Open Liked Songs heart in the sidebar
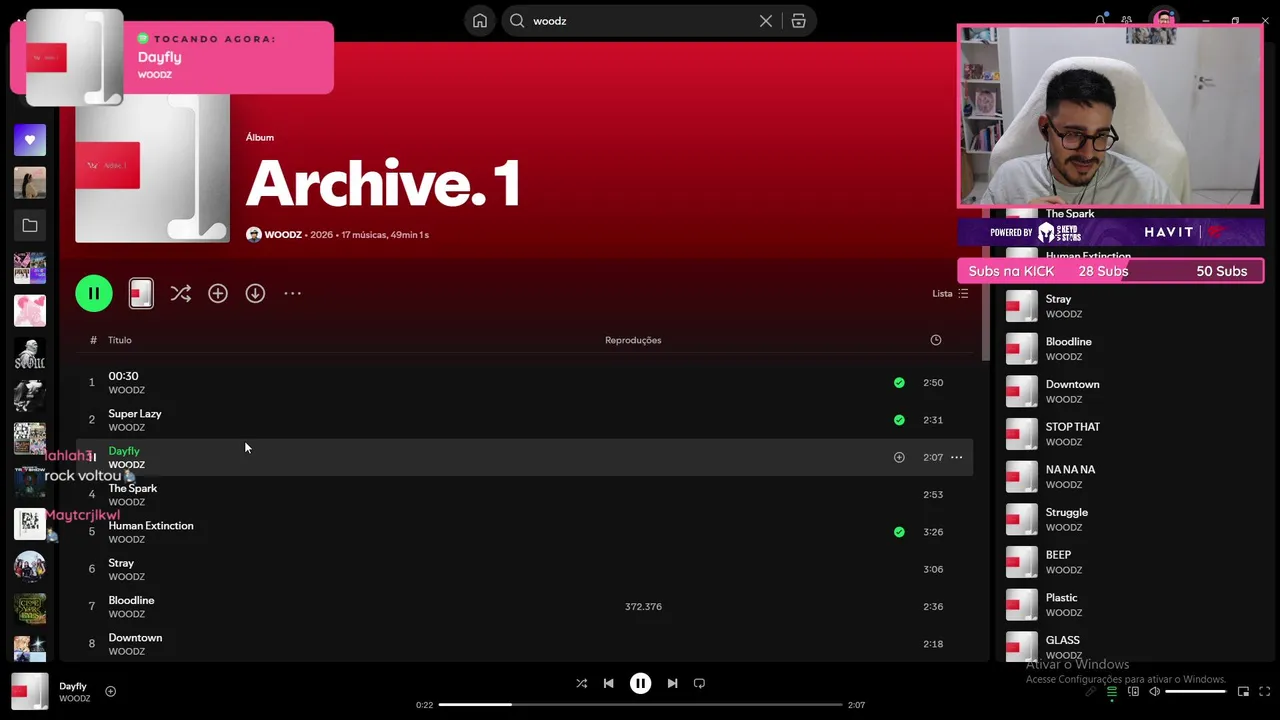The height and width of the screenshot is (720, 1280). pos(30,140)
